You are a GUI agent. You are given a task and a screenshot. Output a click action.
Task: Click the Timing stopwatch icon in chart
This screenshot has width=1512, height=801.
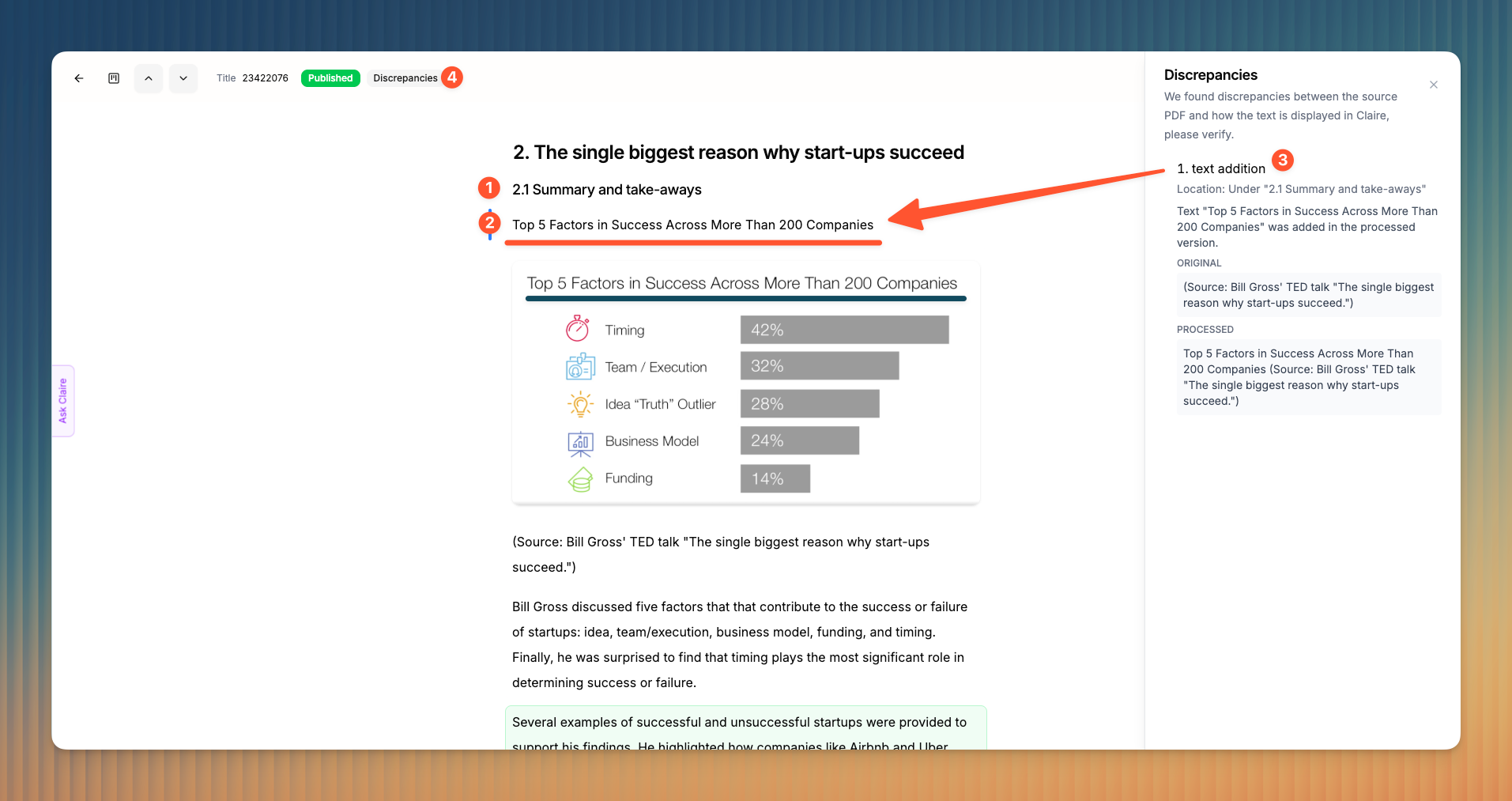pos(578,328)
